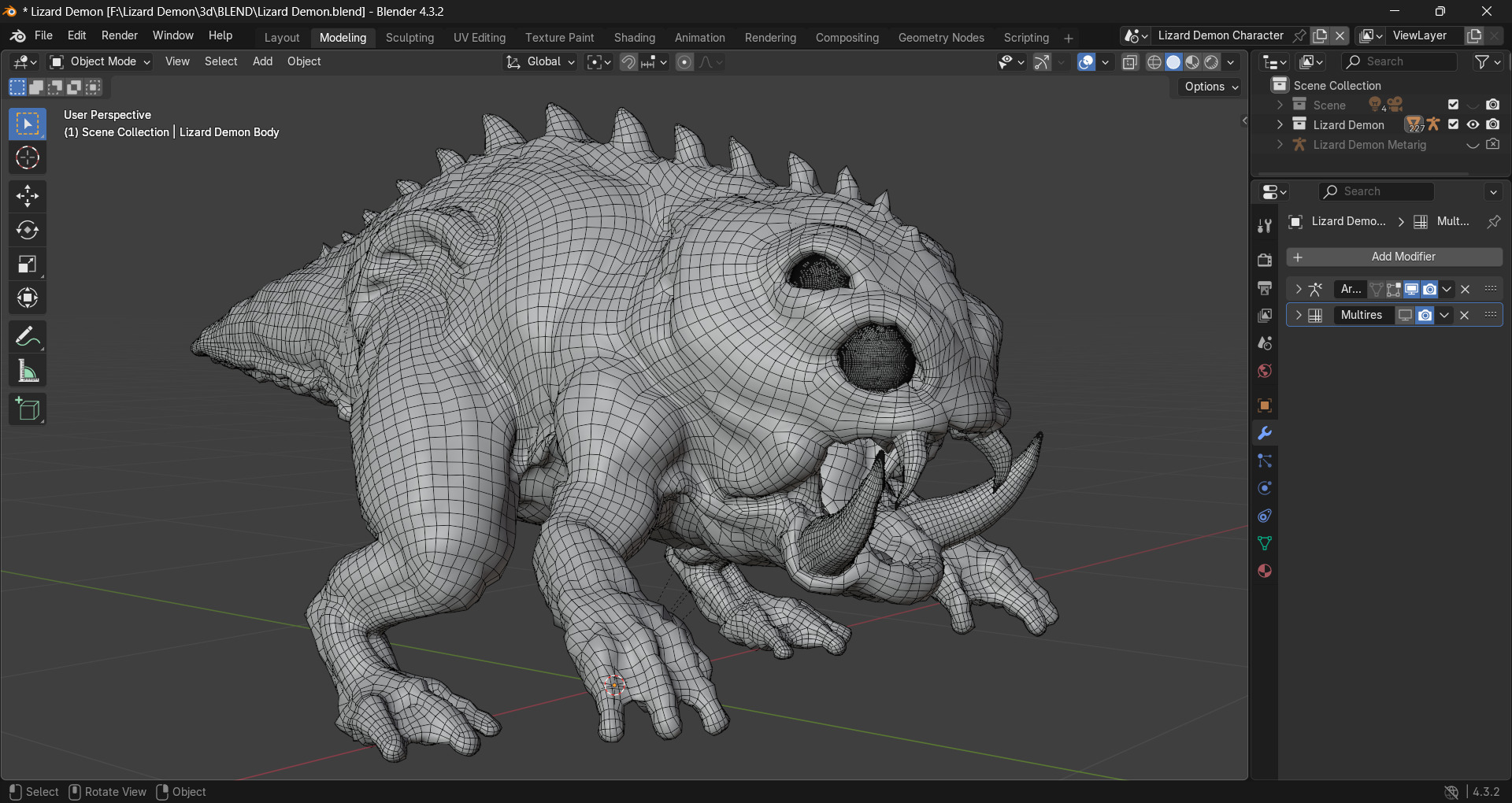The width and height of the screenshot is (1512, 803).
Task: Open the viewport Options dropdown
Action: [1211, 87]
